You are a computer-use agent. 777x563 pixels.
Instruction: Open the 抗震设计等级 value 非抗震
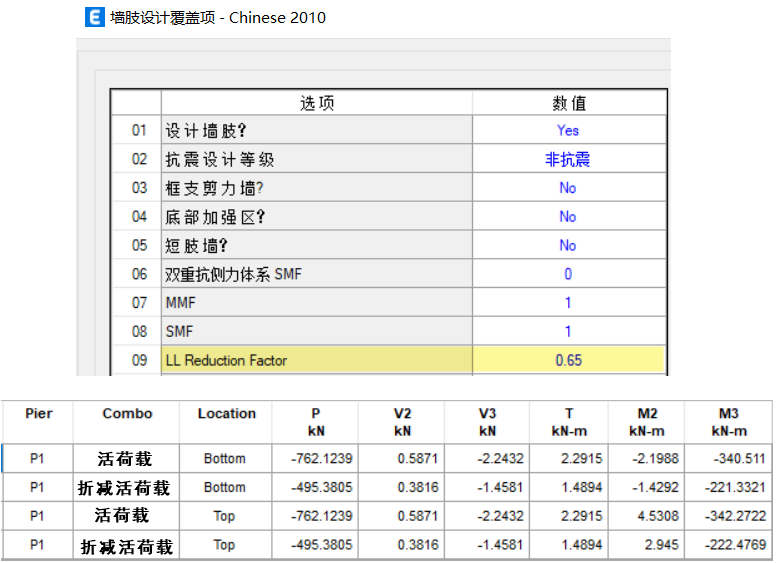(568, 159)
